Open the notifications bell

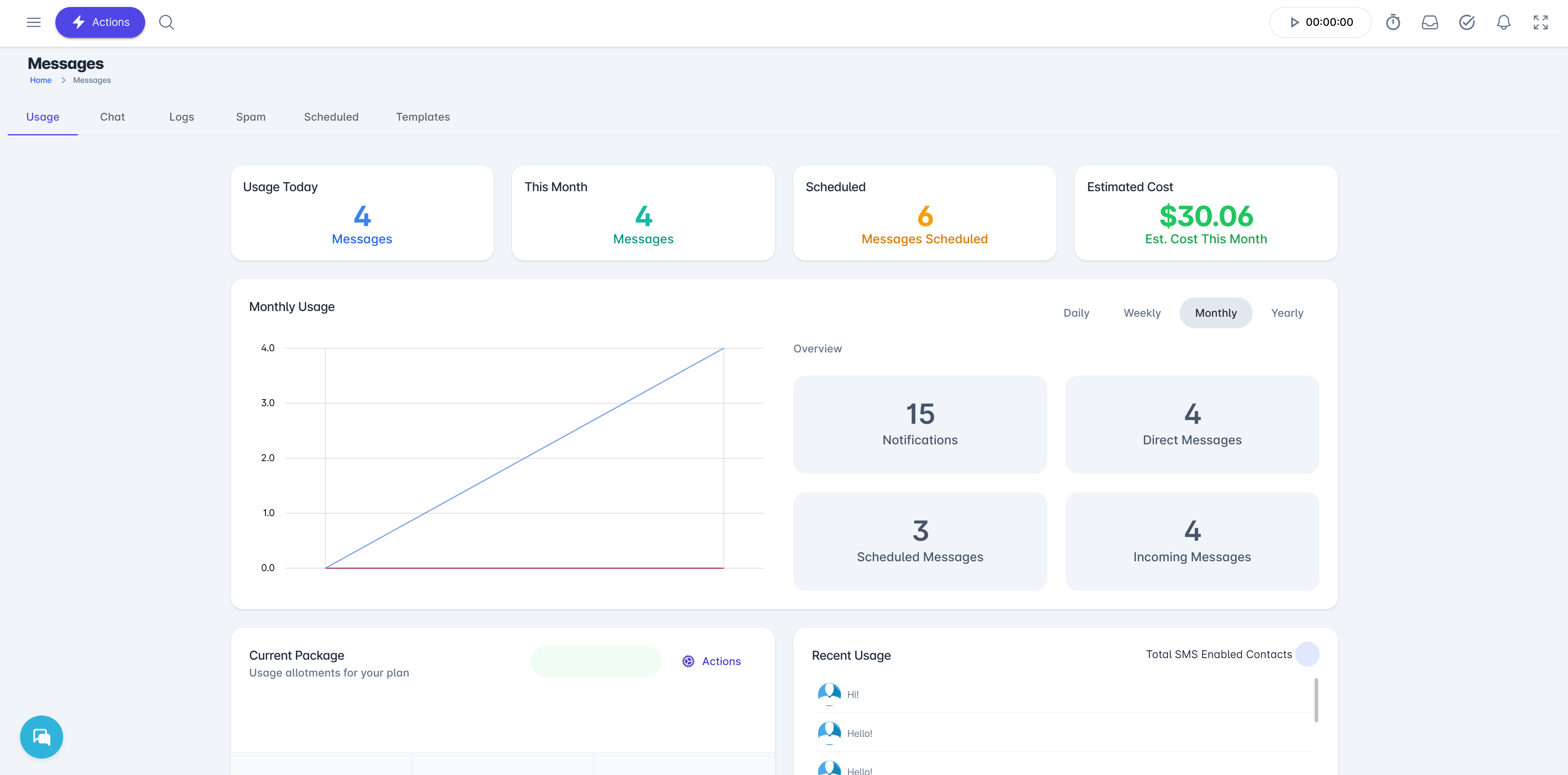(1503, 23)
